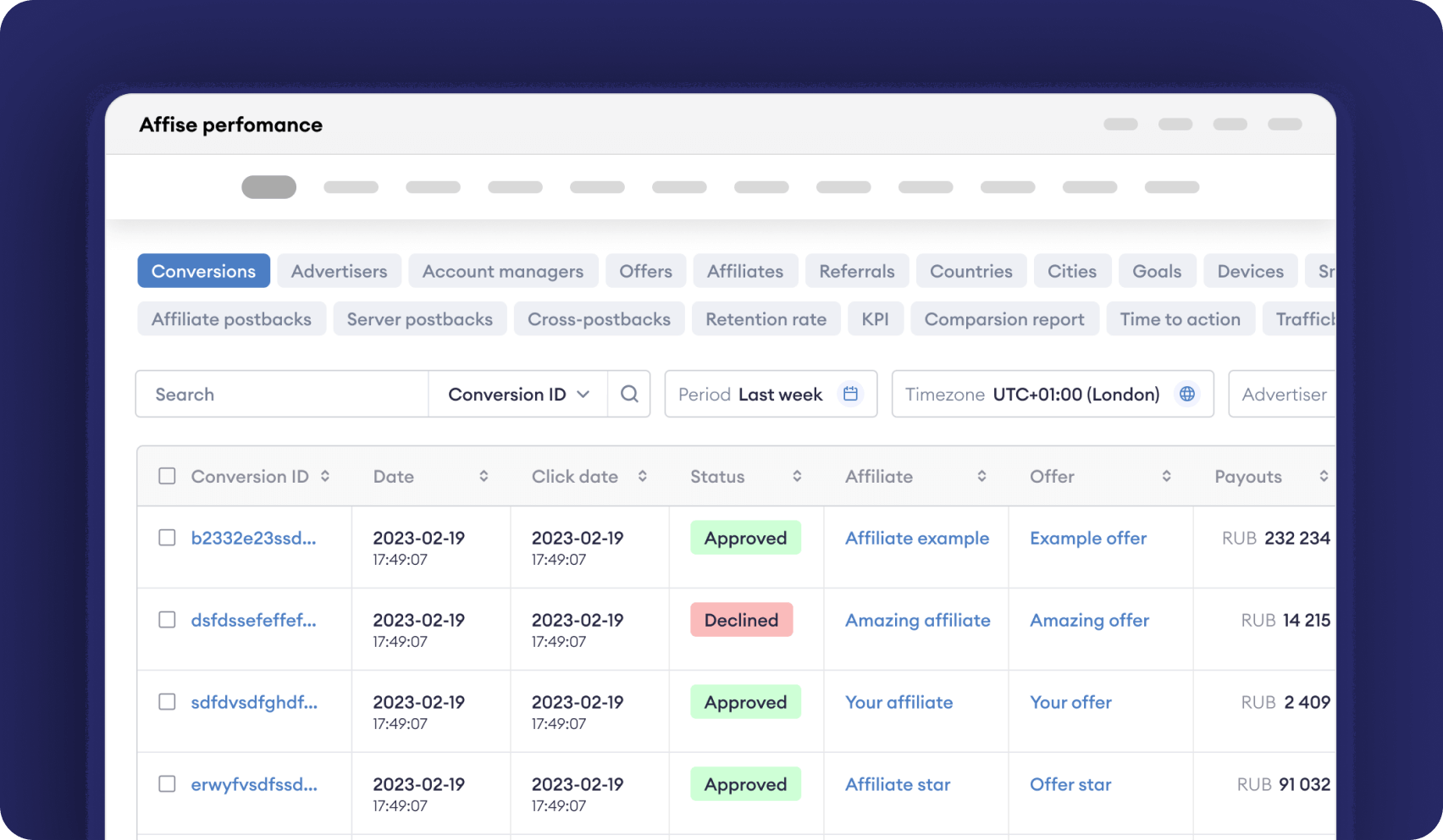This screenshot has width=1443, height=840.
Task: Open the Advertiser filter dropdown
Action: pyautogui.click(x=1282, y=394)
